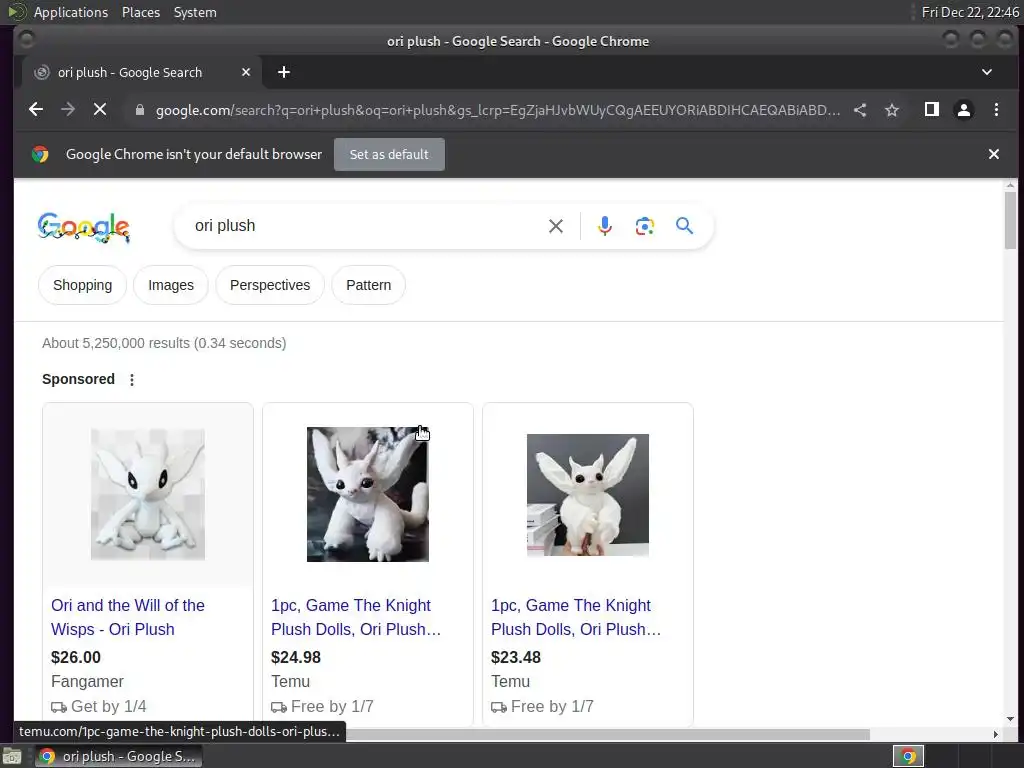Filter results by Shopping
The height and width of the screenshot is (768, 1024).
point(82,285)
